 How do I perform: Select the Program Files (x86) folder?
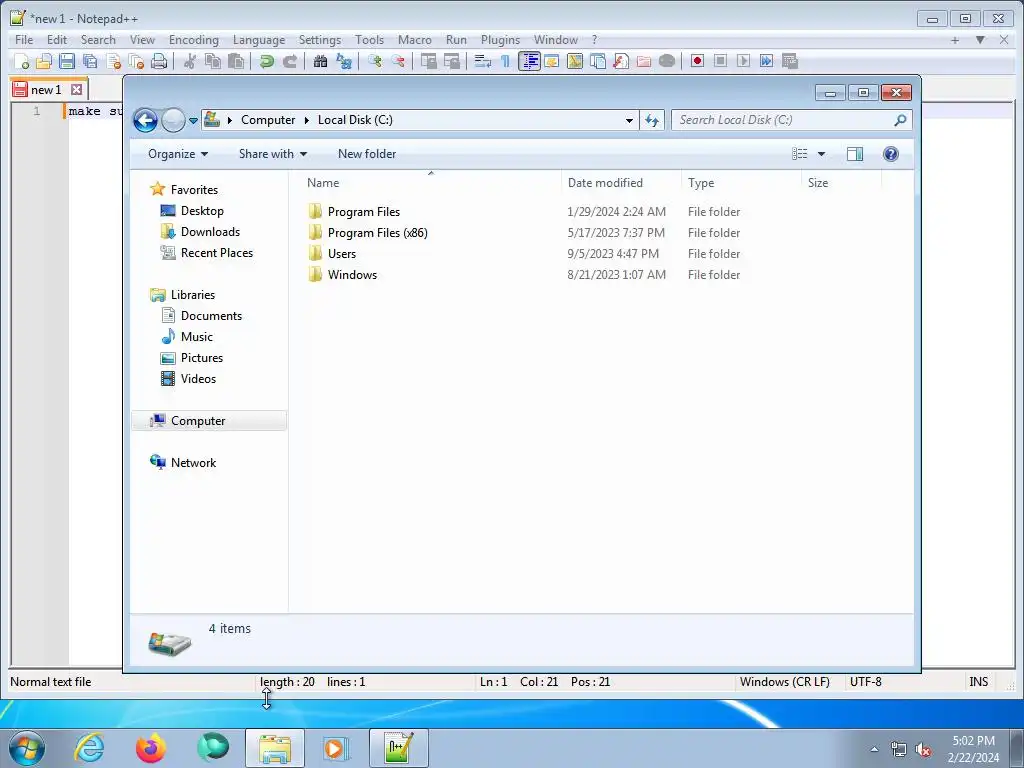(377, 232)
